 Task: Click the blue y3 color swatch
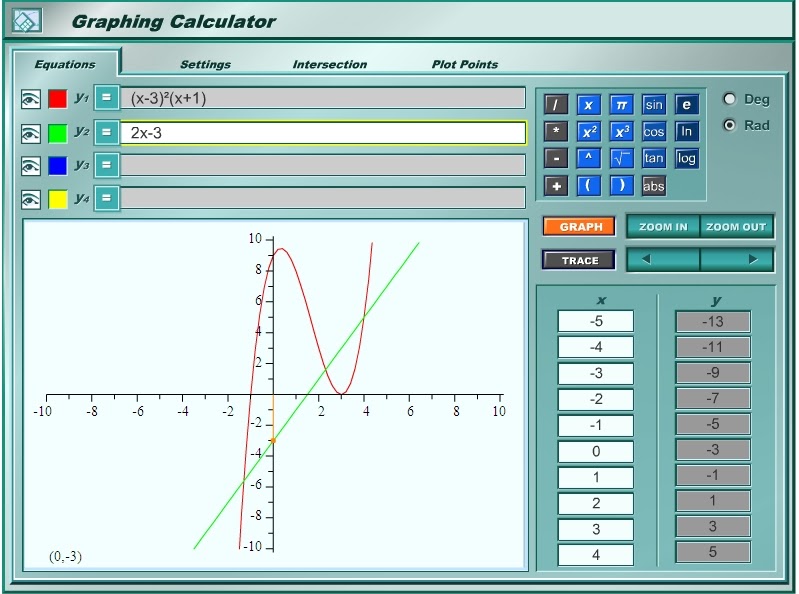tap(58, 166)
